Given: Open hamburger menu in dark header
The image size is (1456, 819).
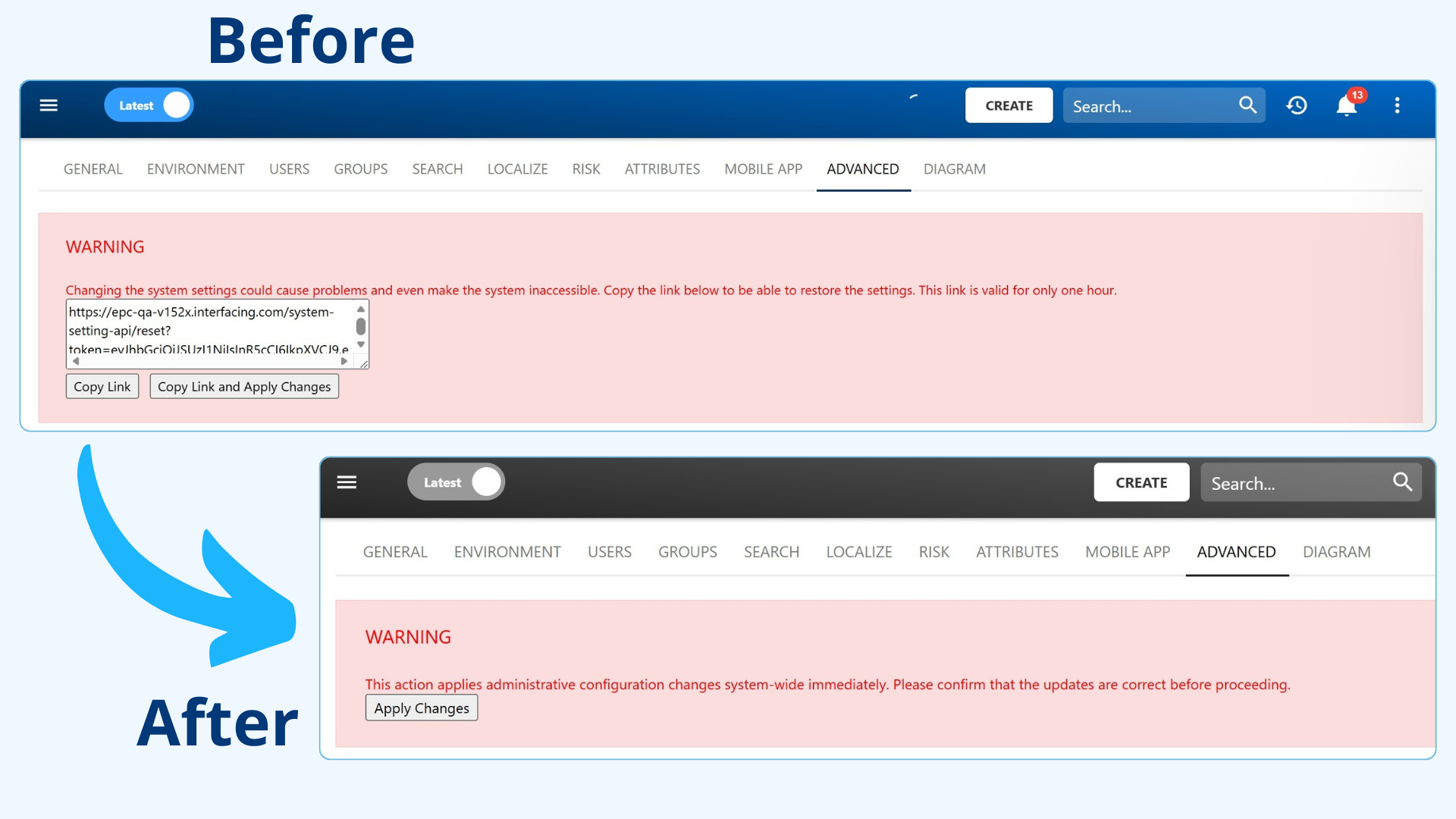Looking at the screenshot, I should pyautogui.click(x=347, y=482).
